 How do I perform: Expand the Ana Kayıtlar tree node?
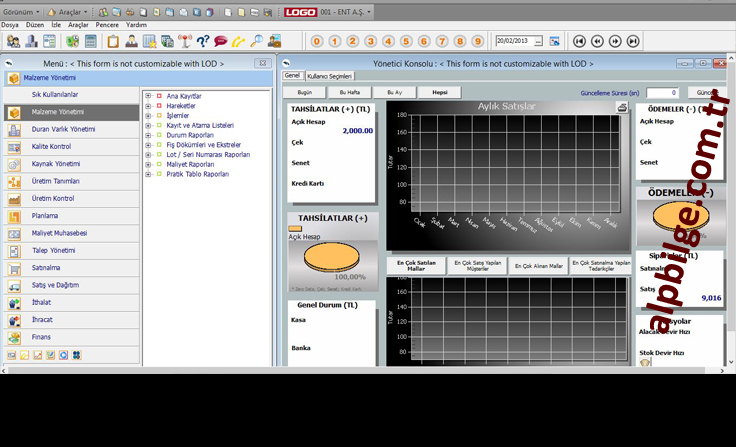[x=148, y=96]
